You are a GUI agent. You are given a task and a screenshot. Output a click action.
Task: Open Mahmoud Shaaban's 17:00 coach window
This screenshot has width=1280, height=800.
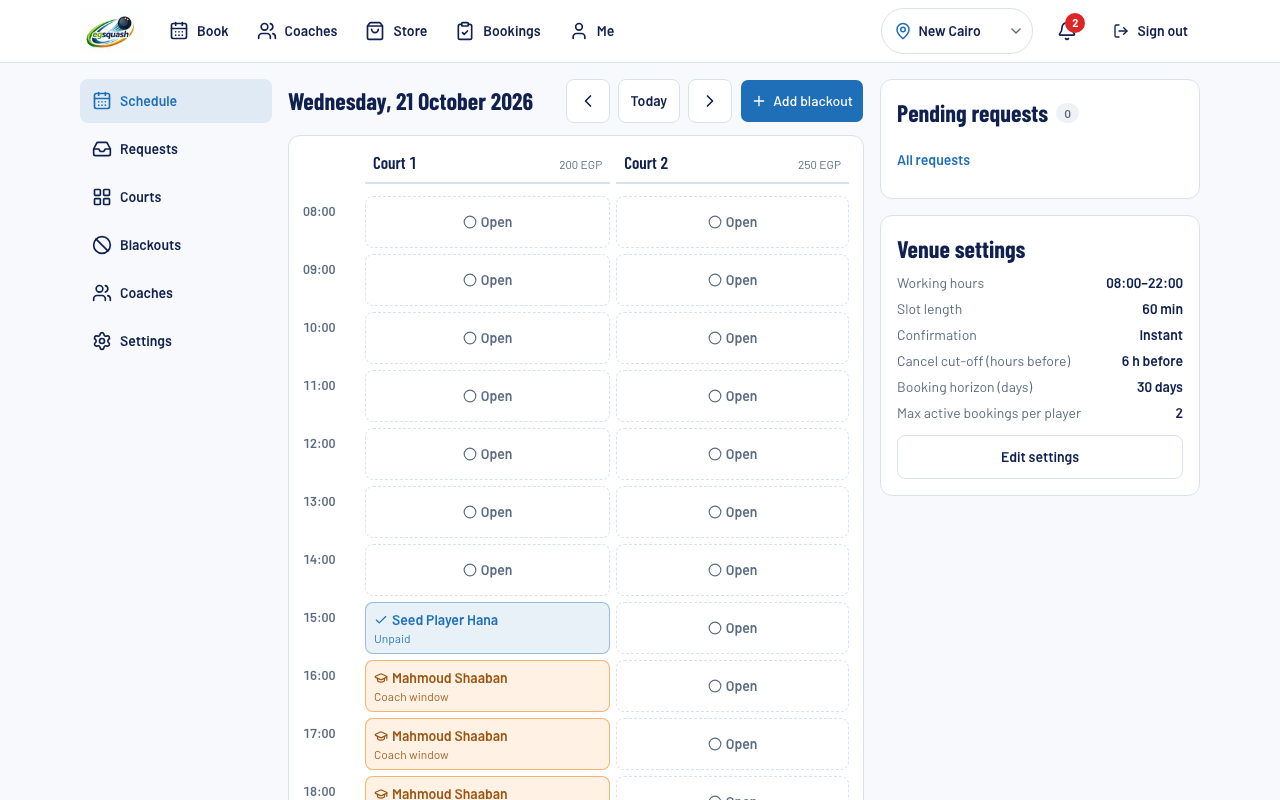(487, 744)
